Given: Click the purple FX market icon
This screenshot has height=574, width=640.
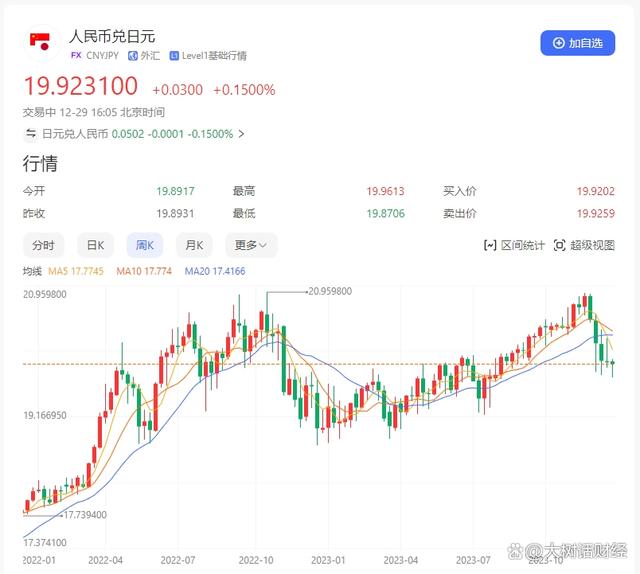Looking at the screenshot, I should (x=76, y=55).
